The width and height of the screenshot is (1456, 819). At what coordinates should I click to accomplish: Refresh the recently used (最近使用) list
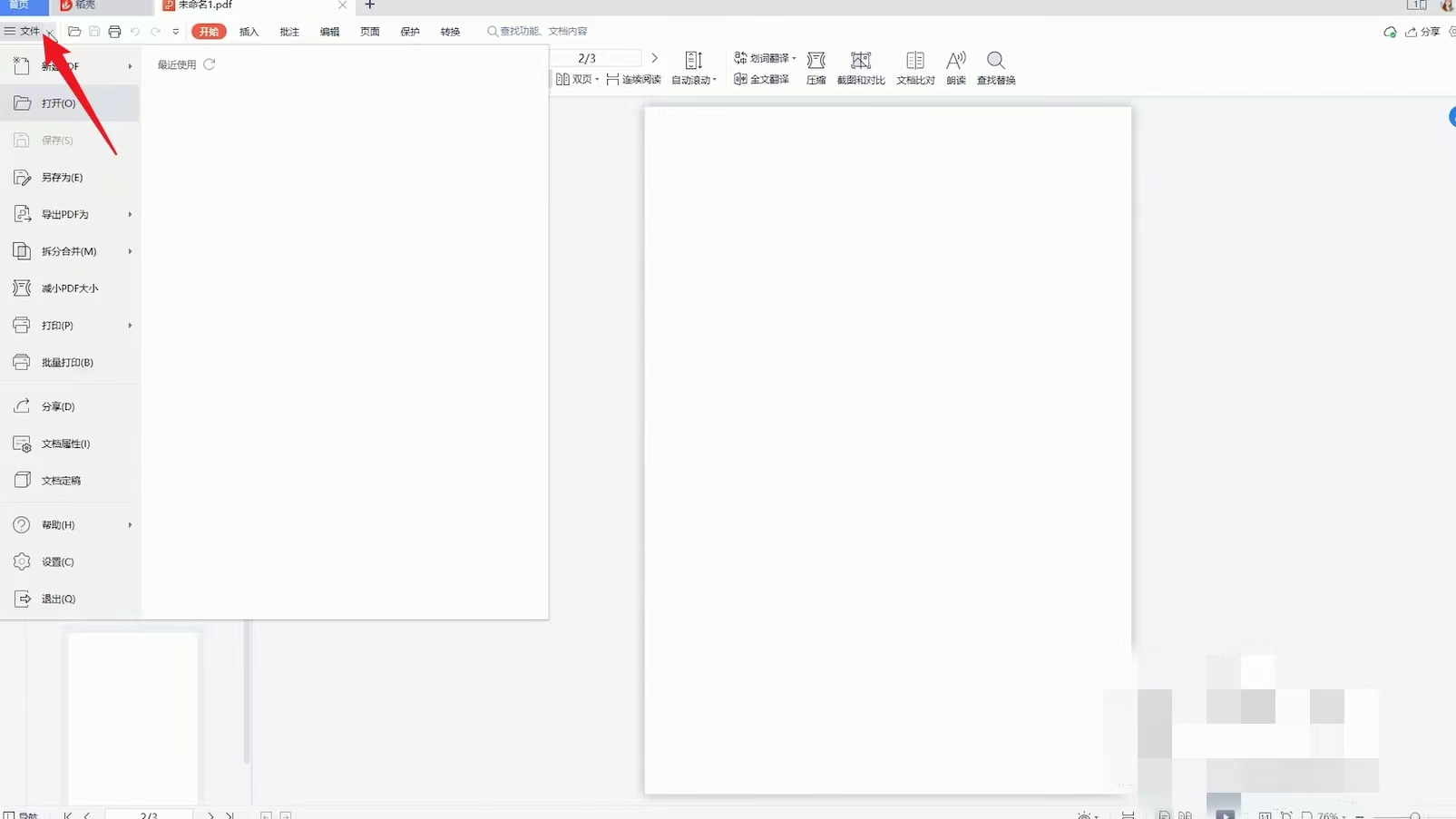click(210, 64)
